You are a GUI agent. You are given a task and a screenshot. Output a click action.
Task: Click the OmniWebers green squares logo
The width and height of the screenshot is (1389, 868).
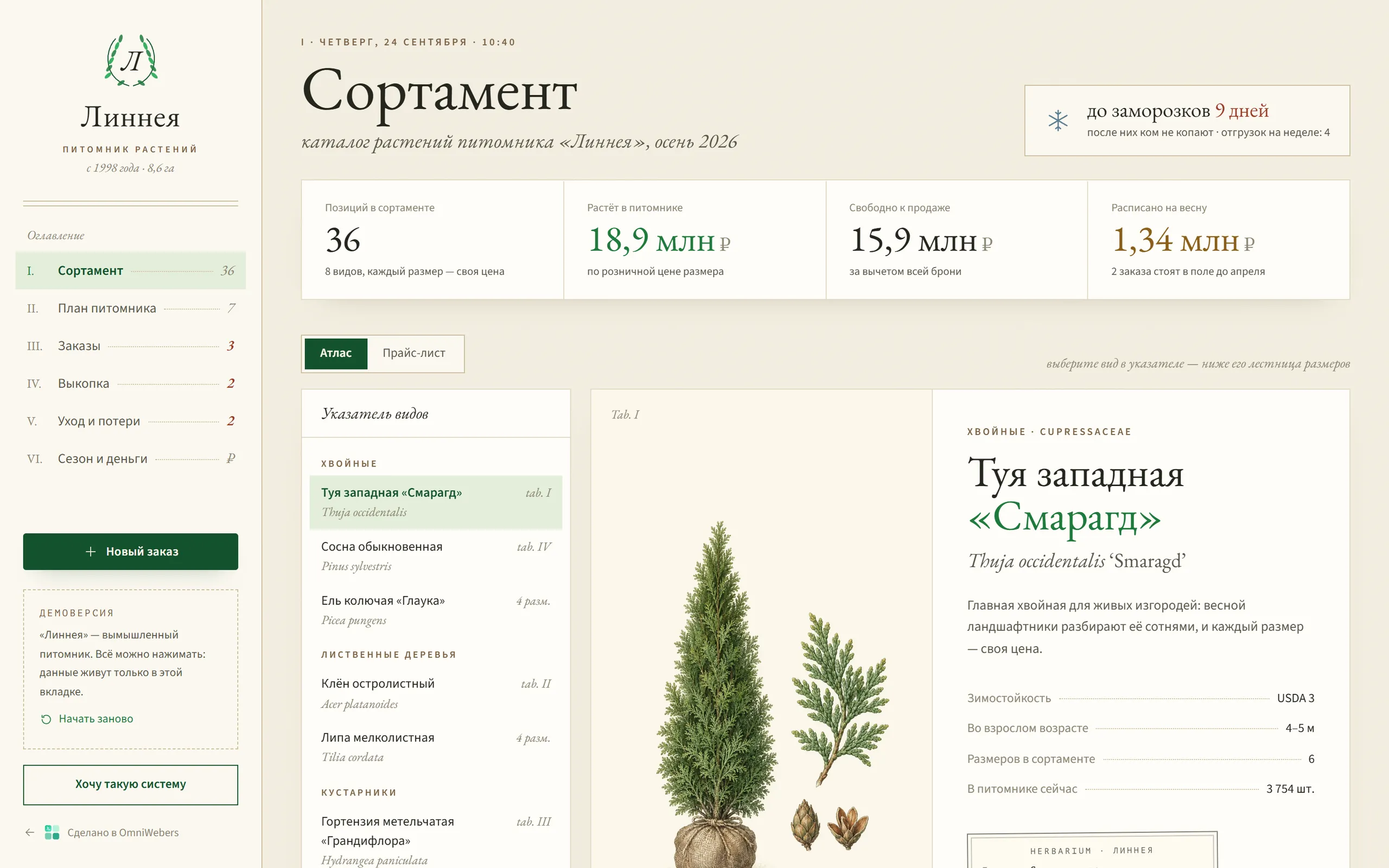pos(52,832)
